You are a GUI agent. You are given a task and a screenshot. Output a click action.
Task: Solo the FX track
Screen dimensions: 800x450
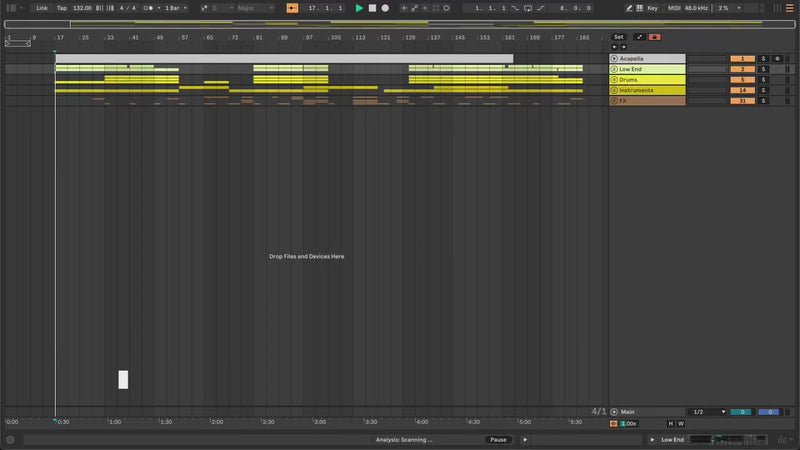point(763,101)
